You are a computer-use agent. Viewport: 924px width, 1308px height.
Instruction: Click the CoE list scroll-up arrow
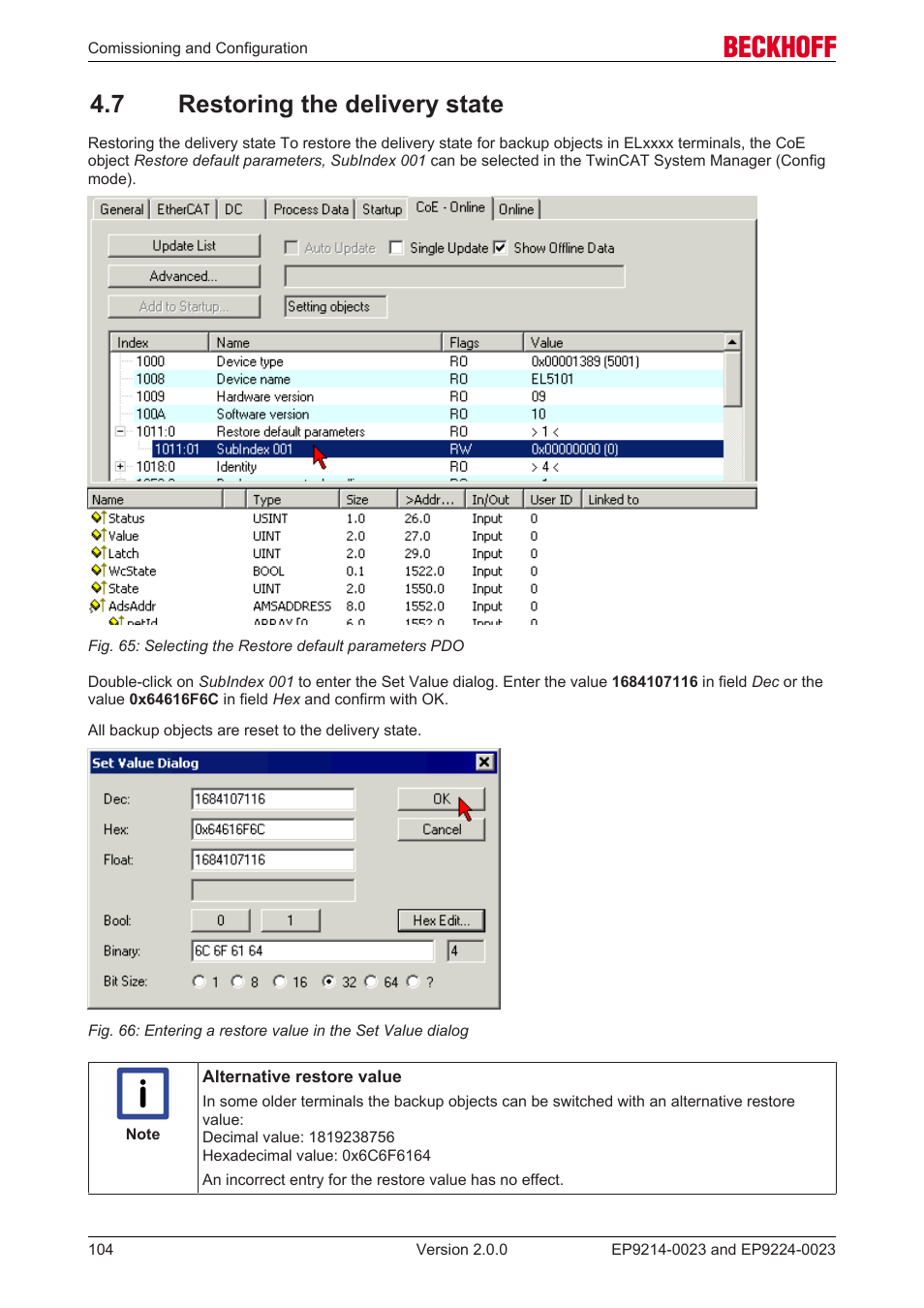[733, 342]
